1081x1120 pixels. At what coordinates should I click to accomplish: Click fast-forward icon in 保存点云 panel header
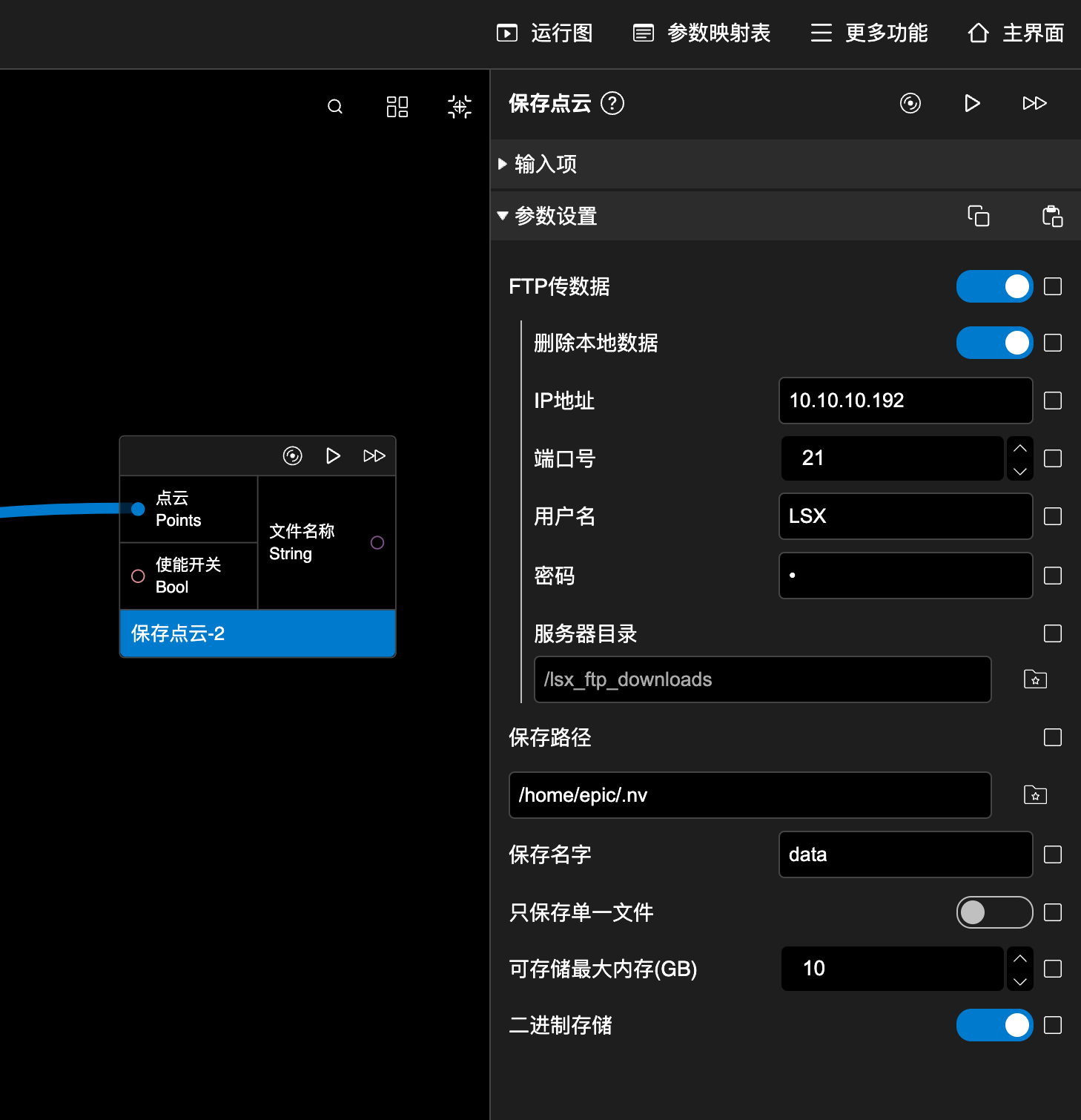(1034, 103)
